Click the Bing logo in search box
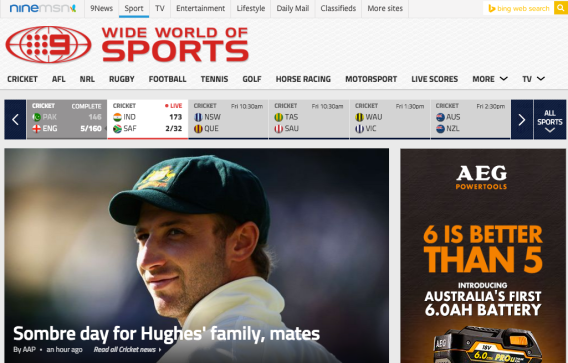 [492, 8]
